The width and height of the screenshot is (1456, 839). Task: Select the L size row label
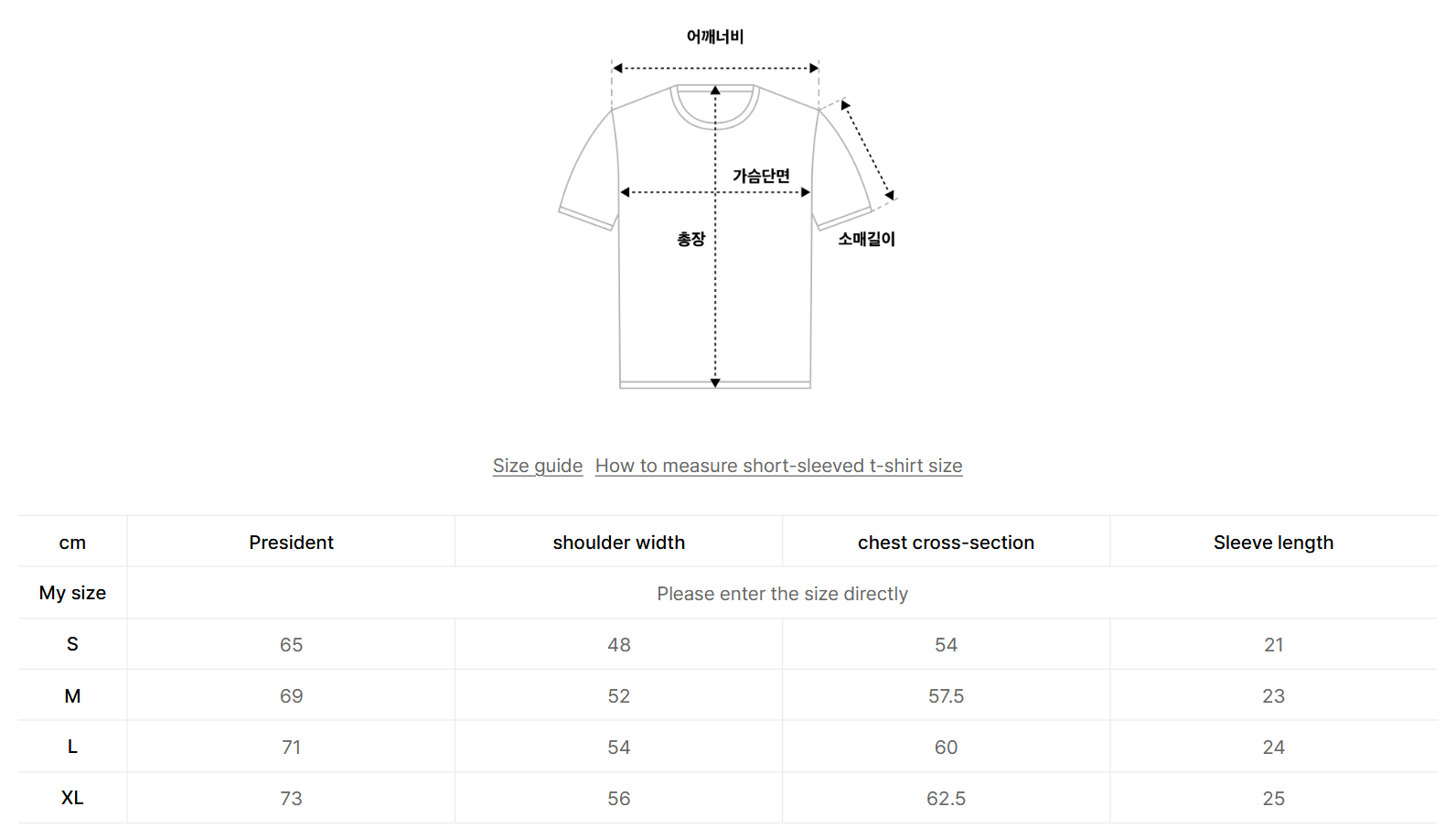pyautogui.click(x=72, y=747)
